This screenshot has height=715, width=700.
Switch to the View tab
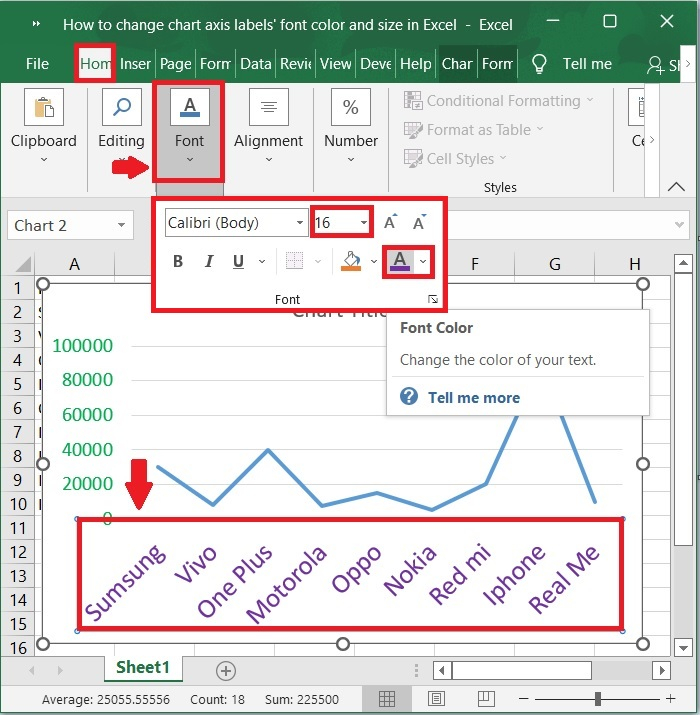[x=336, y=63]
